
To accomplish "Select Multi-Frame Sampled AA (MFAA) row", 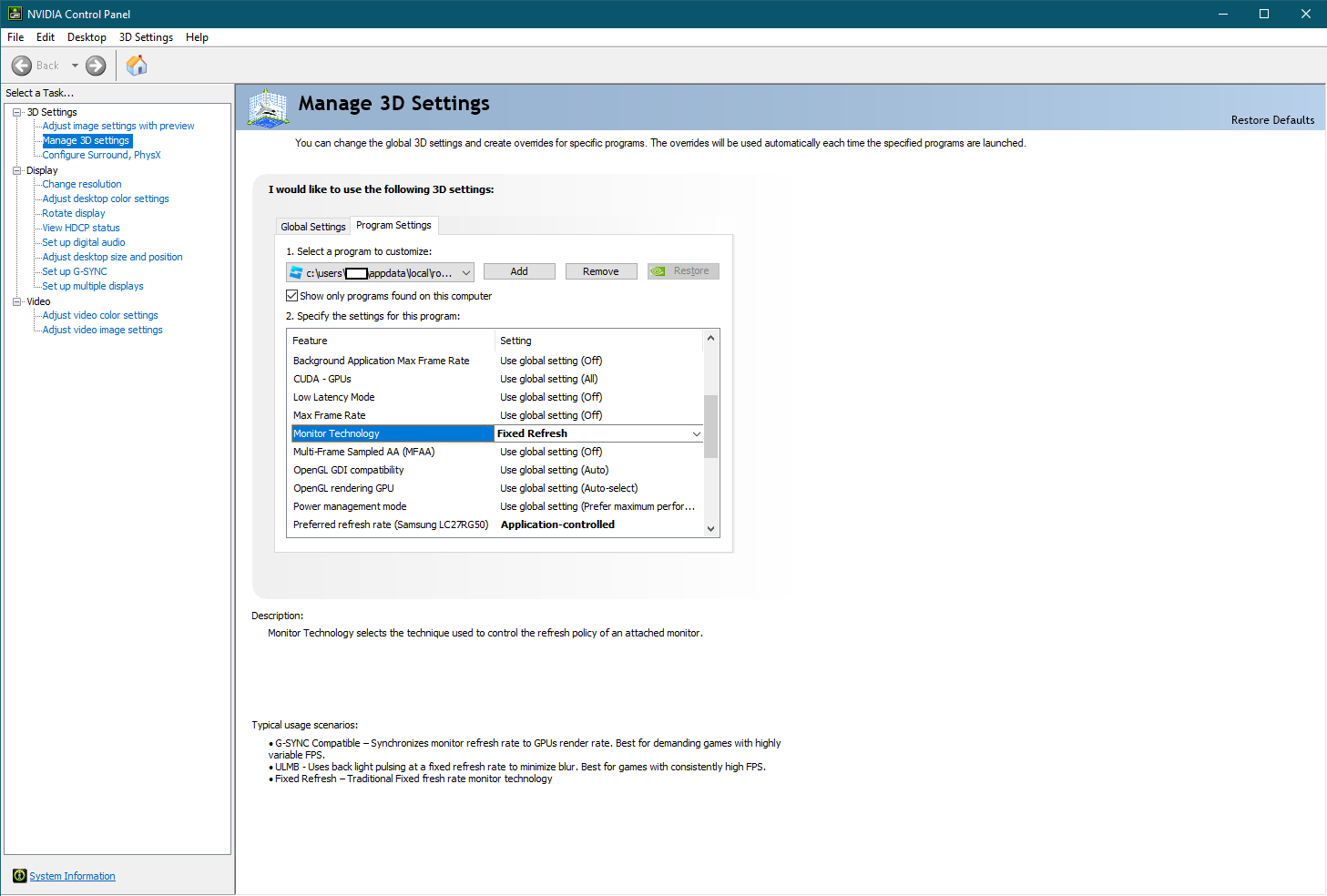I will [495, 452].
